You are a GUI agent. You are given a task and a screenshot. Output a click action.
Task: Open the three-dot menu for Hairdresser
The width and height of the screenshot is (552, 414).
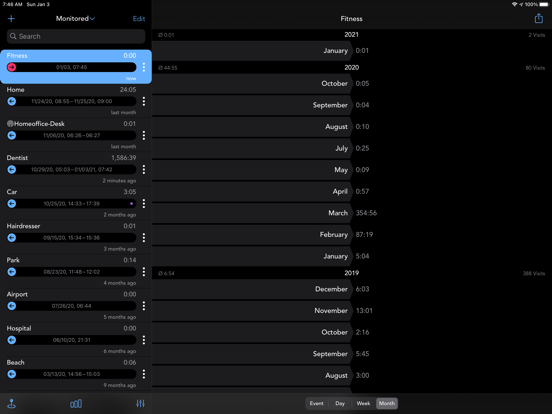pyautogui.click(x=144, y=238)
